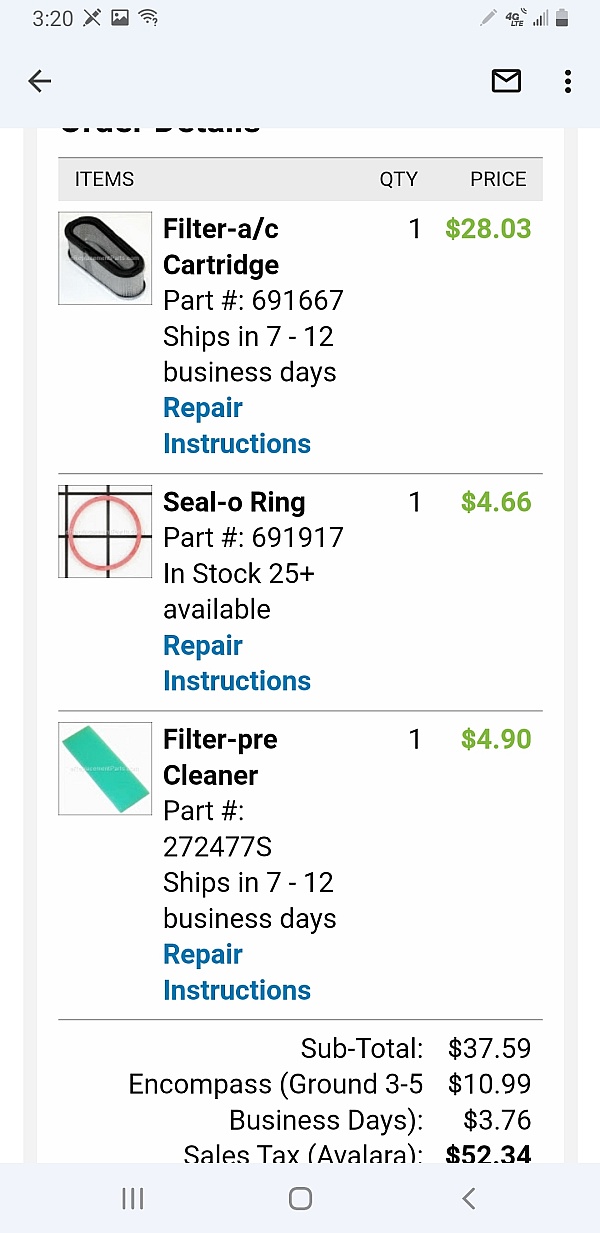600x1233 pixels.
Task: Open the three-dot overflow menu
Action: (567, 81)
